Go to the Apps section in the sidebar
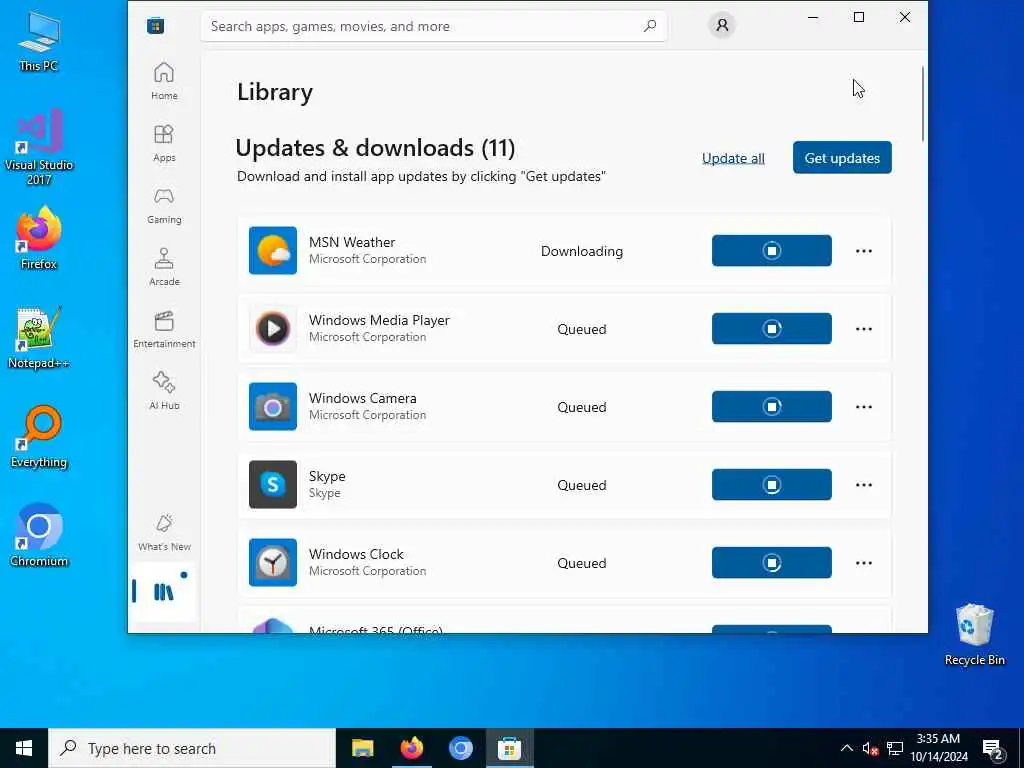Viewport: 1024px width, 768px height. tap(164, 143)
